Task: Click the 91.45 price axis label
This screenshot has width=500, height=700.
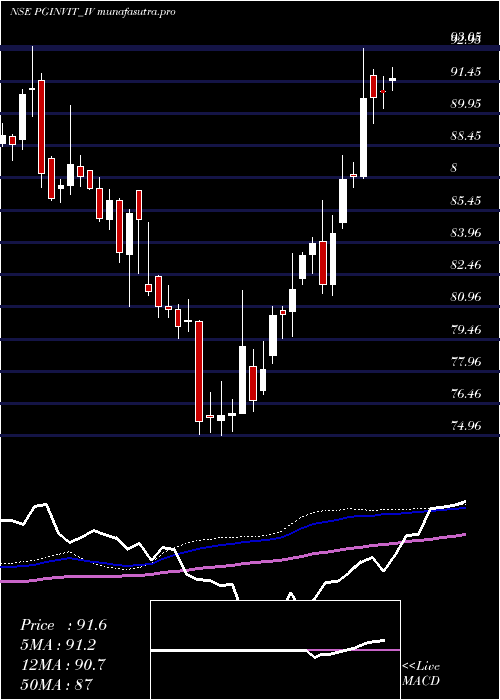Action: click(x=466, y=71)
